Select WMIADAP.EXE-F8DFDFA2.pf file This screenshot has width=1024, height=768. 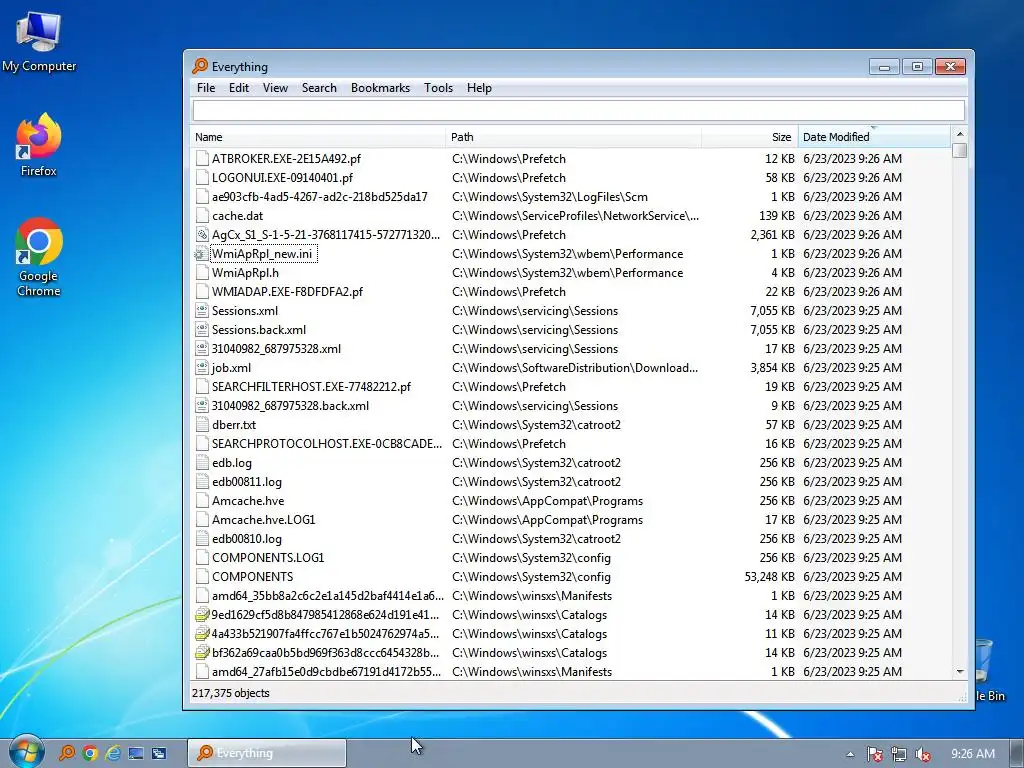tap(287, 292)
